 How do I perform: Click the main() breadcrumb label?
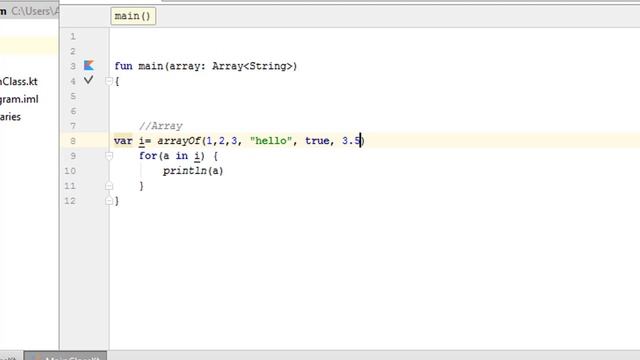point(133,16)
